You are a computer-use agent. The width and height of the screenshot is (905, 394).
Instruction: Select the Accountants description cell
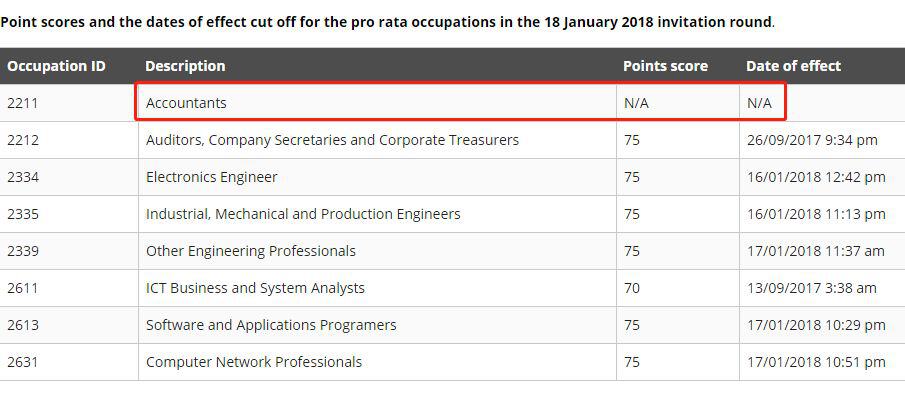[186, 103]
